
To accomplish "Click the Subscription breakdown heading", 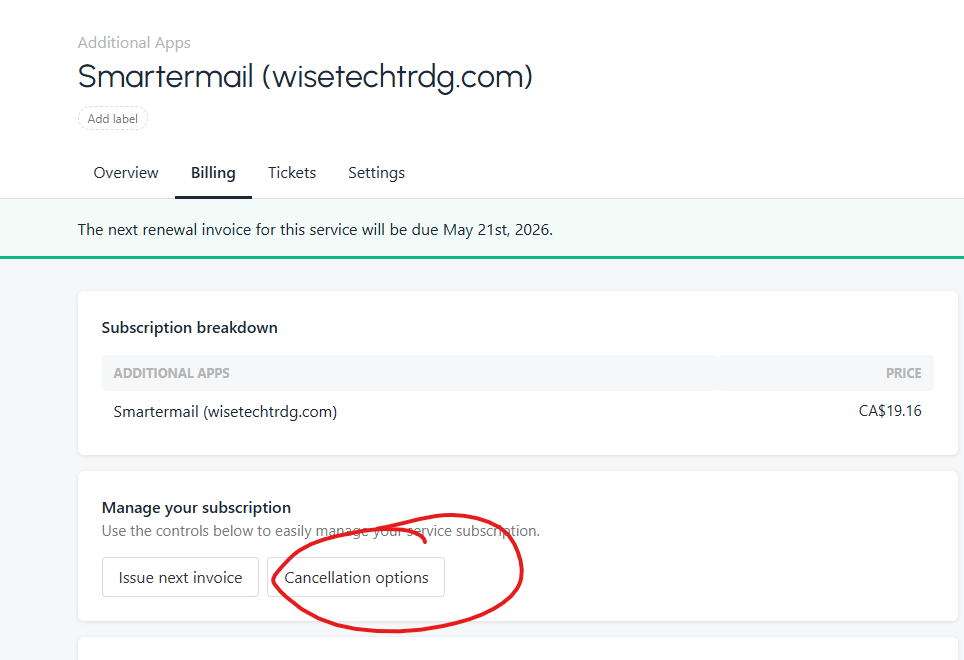I will (x=189, y=328).
